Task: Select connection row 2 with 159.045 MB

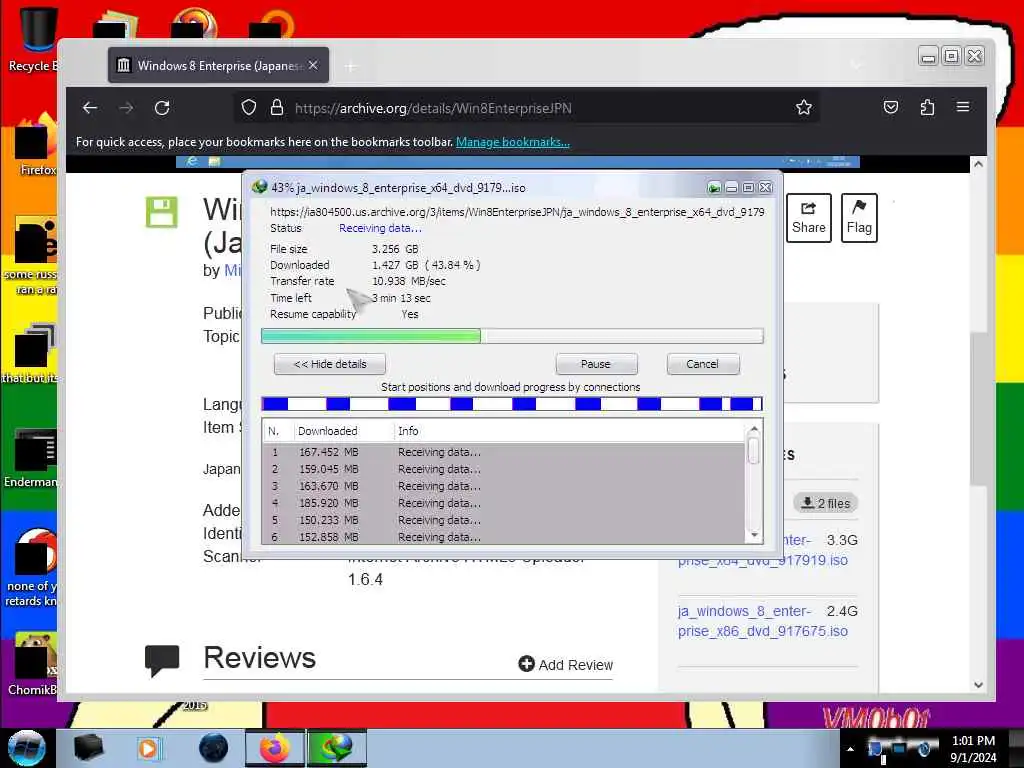Action: click(x=503, y=469)
